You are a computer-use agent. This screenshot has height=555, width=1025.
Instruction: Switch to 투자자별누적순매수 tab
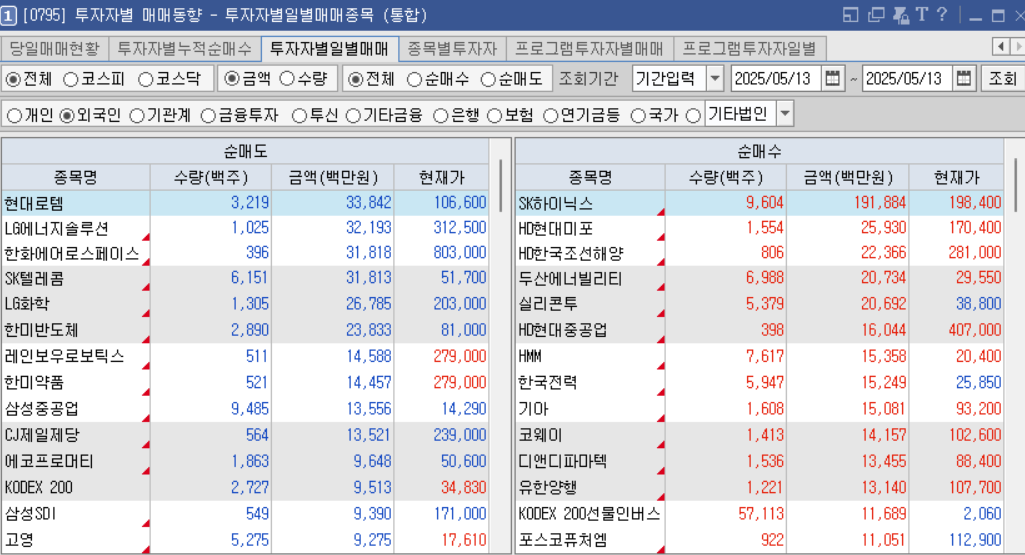tap(184, 48)
